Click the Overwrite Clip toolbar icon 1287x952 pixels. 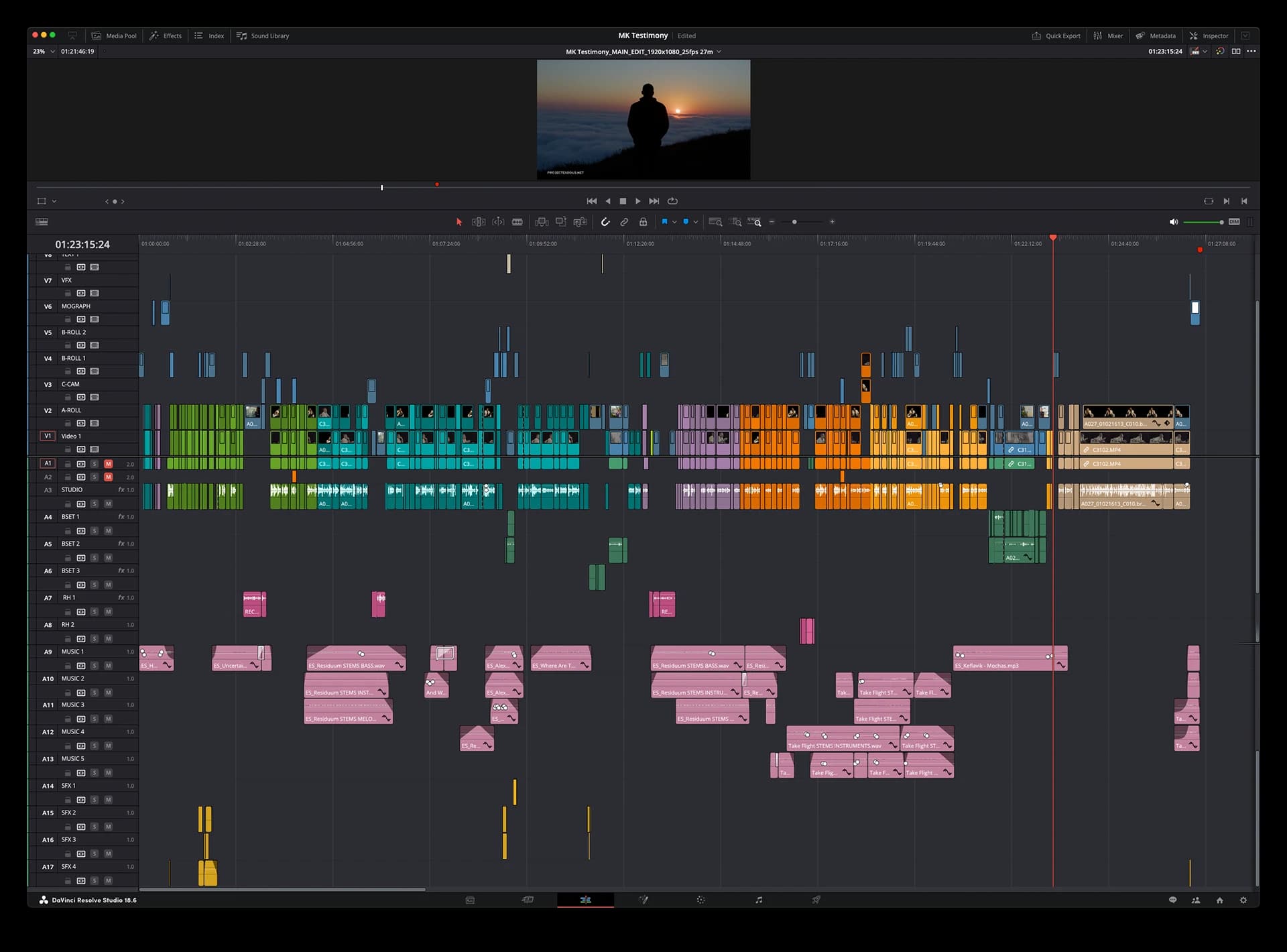click(561, 222)
